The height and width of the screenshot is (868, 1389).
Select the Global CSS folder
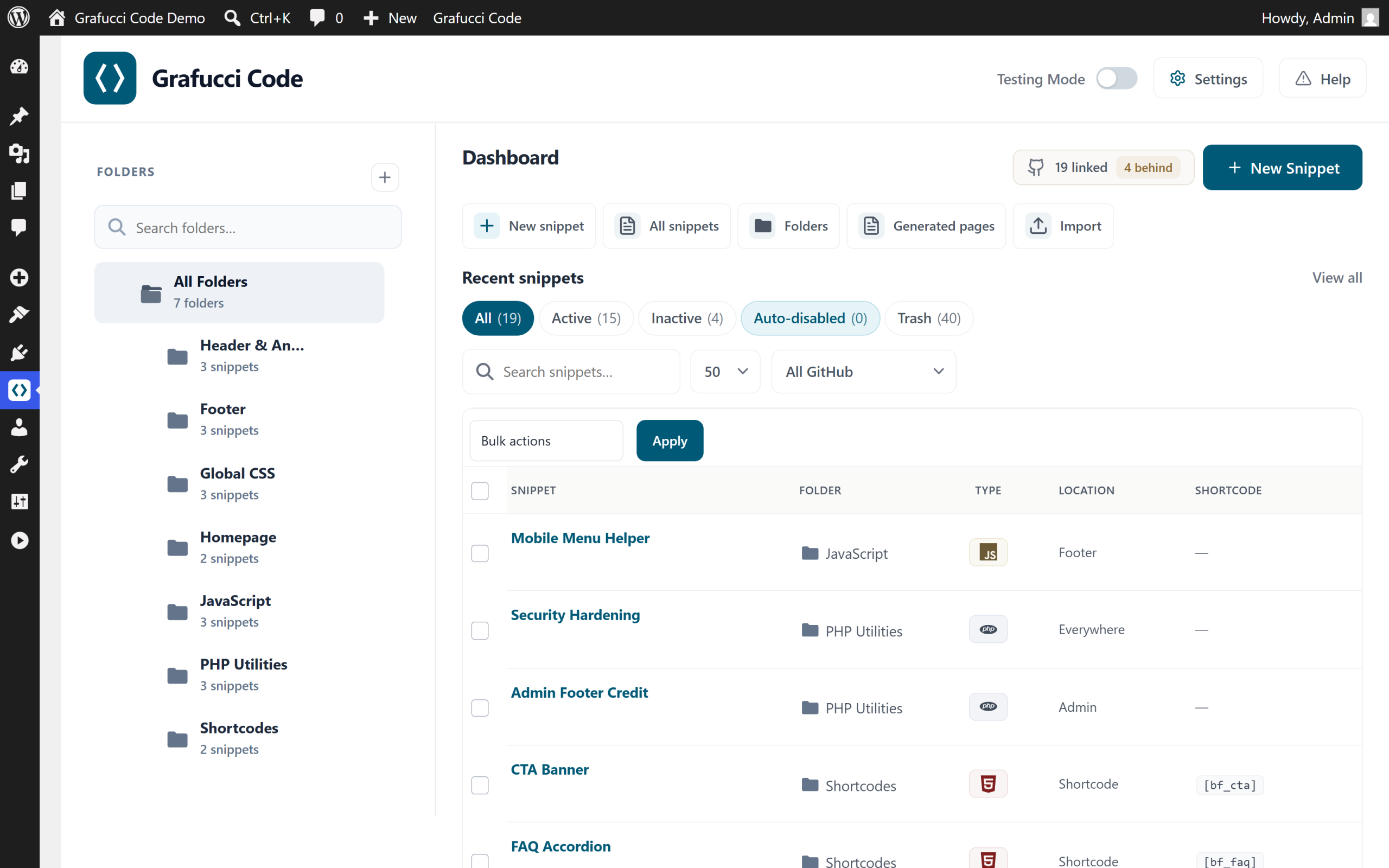[x=238, y=483]
